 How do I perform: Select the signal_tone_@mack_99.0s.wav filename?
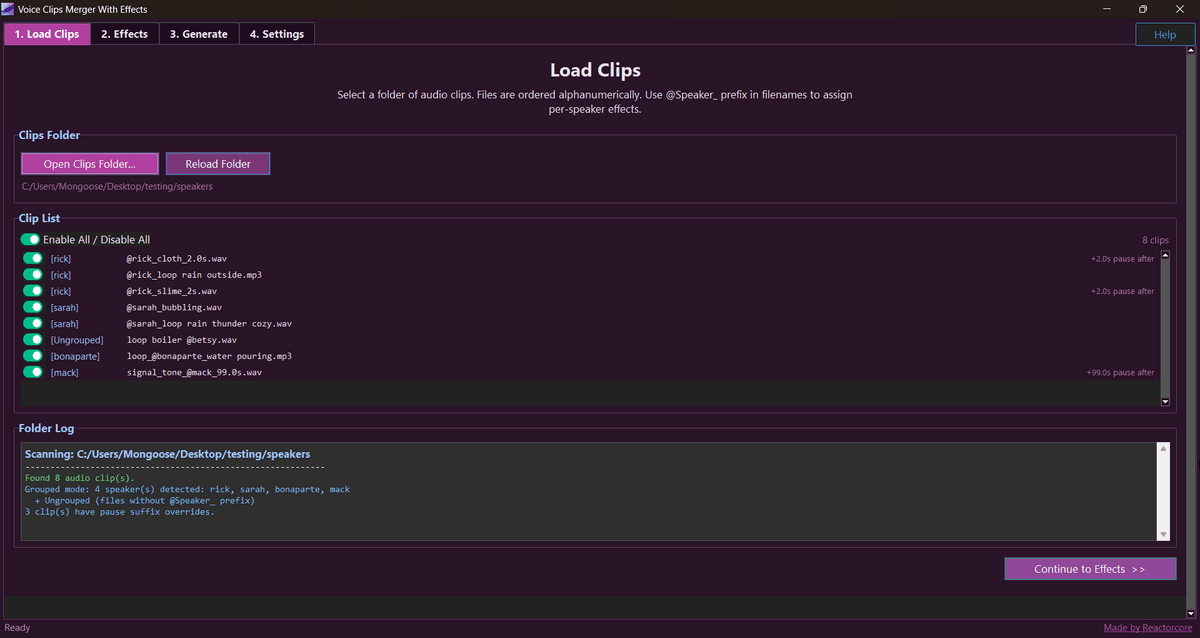(194, 372)
